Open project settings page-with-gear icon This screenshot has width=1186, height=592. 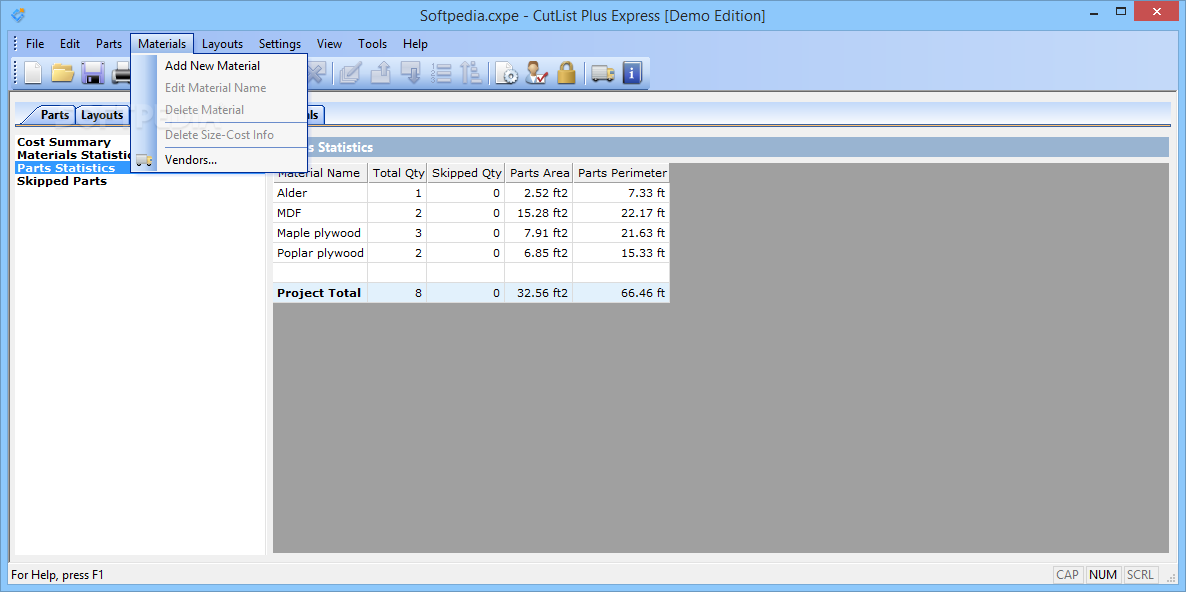click(507, 73)
